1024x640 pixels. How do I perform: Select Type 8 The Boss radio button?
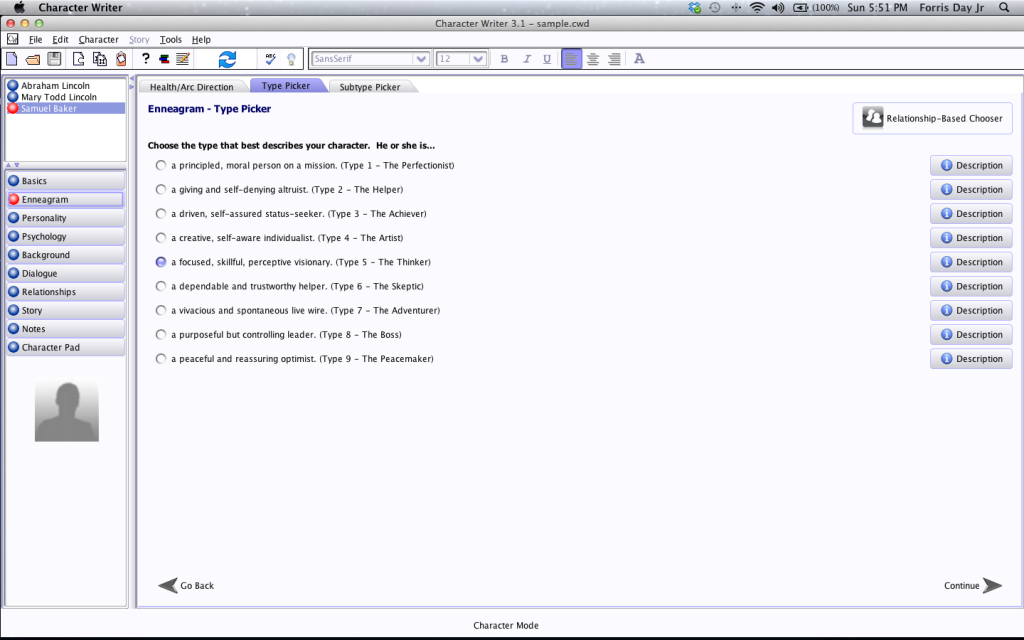click(161, 334)
